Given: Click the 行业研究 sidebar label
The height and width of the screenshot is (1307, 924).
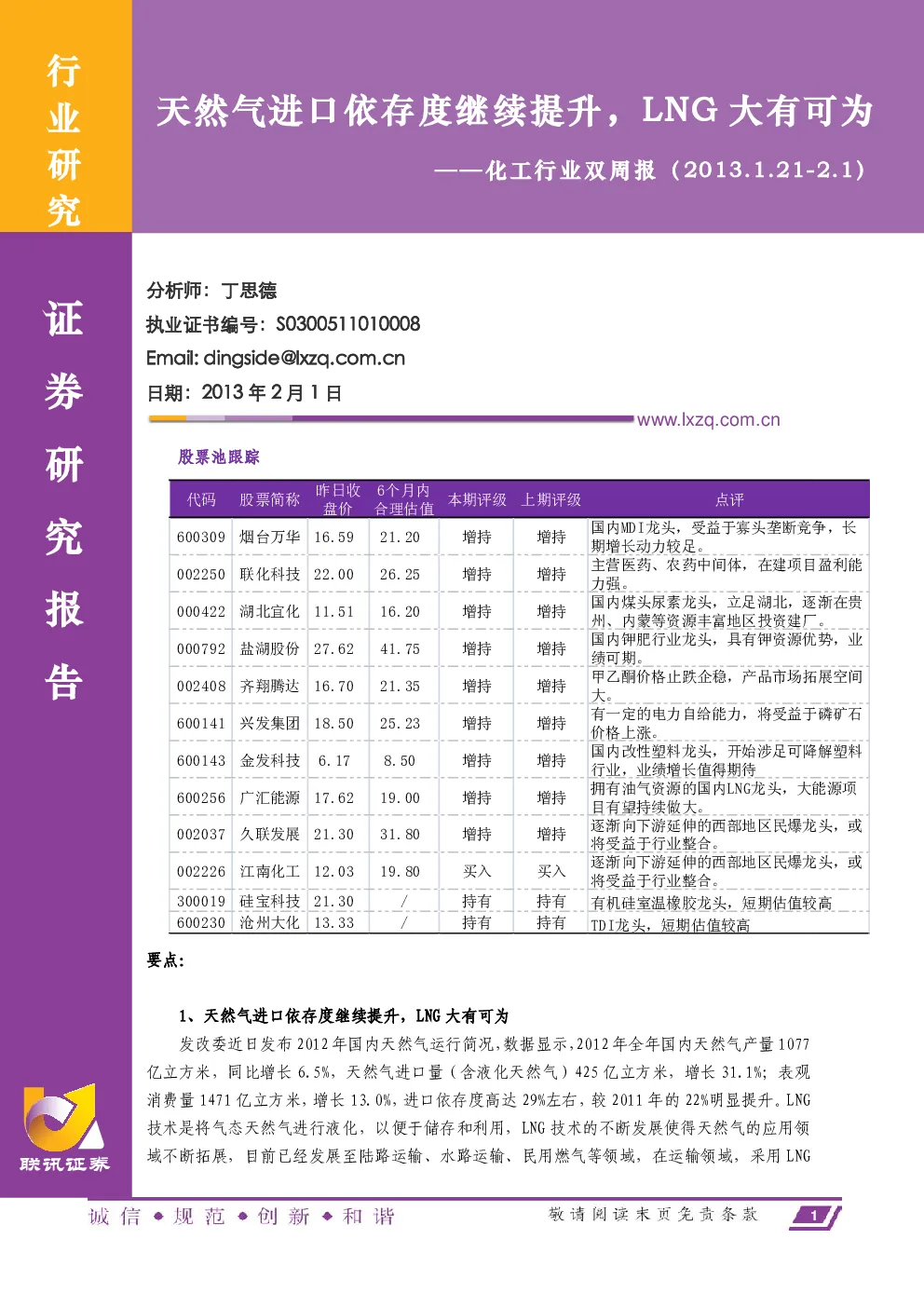Looking at the screenshot, I should coord(64,140).
